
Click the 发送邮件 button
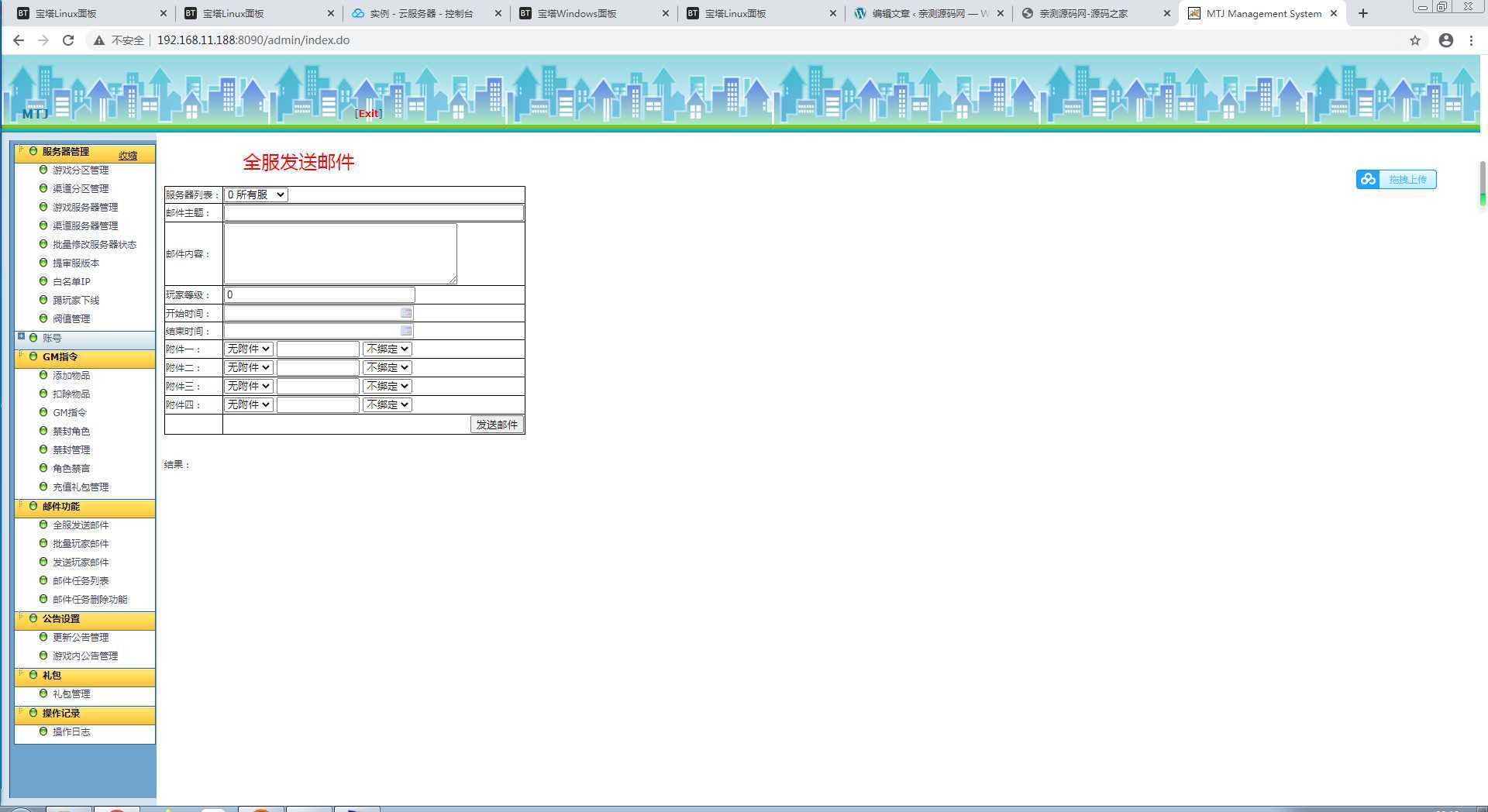pos(497,425)
